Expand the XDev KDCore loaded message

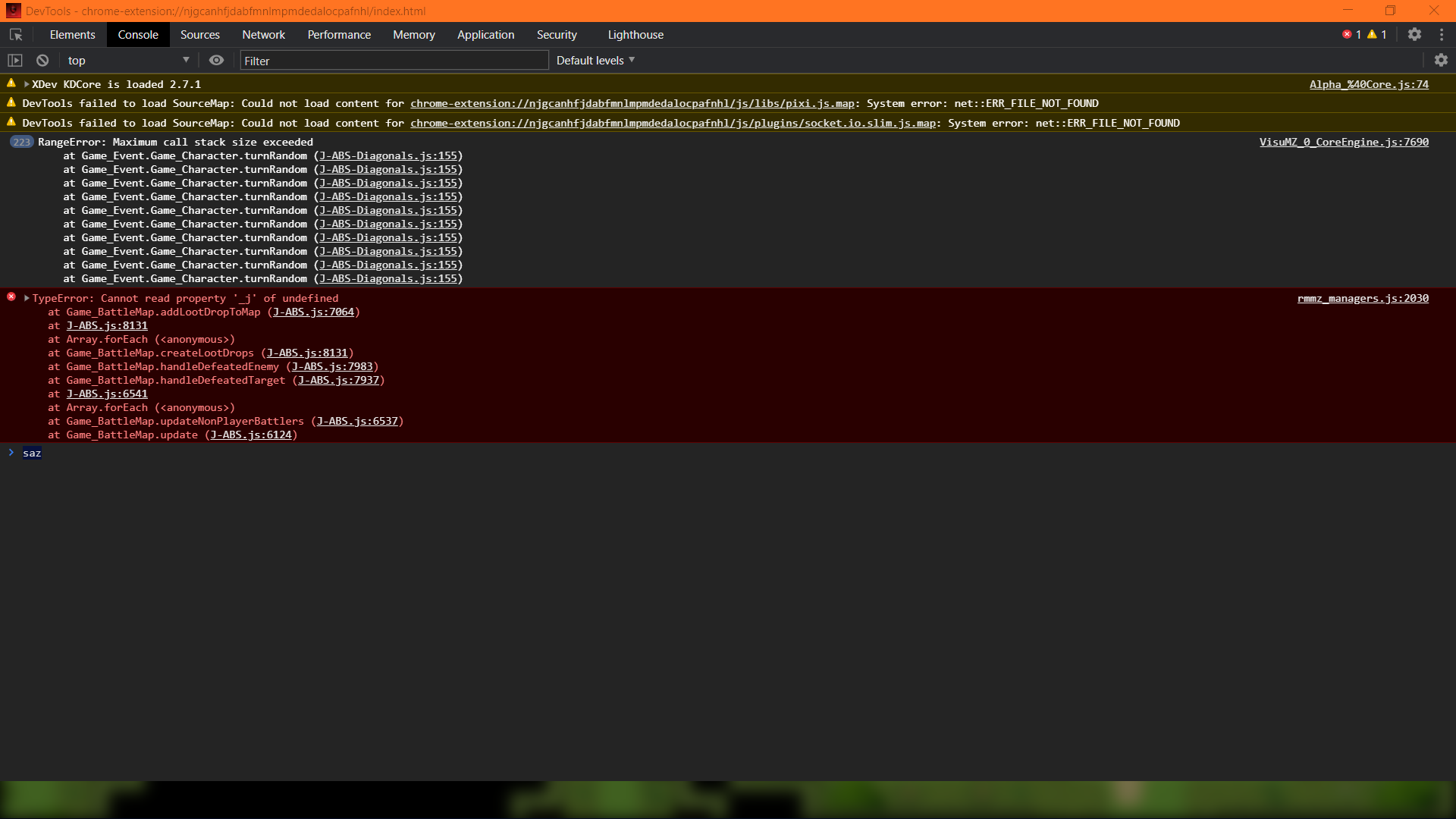(x=27, y=84)
